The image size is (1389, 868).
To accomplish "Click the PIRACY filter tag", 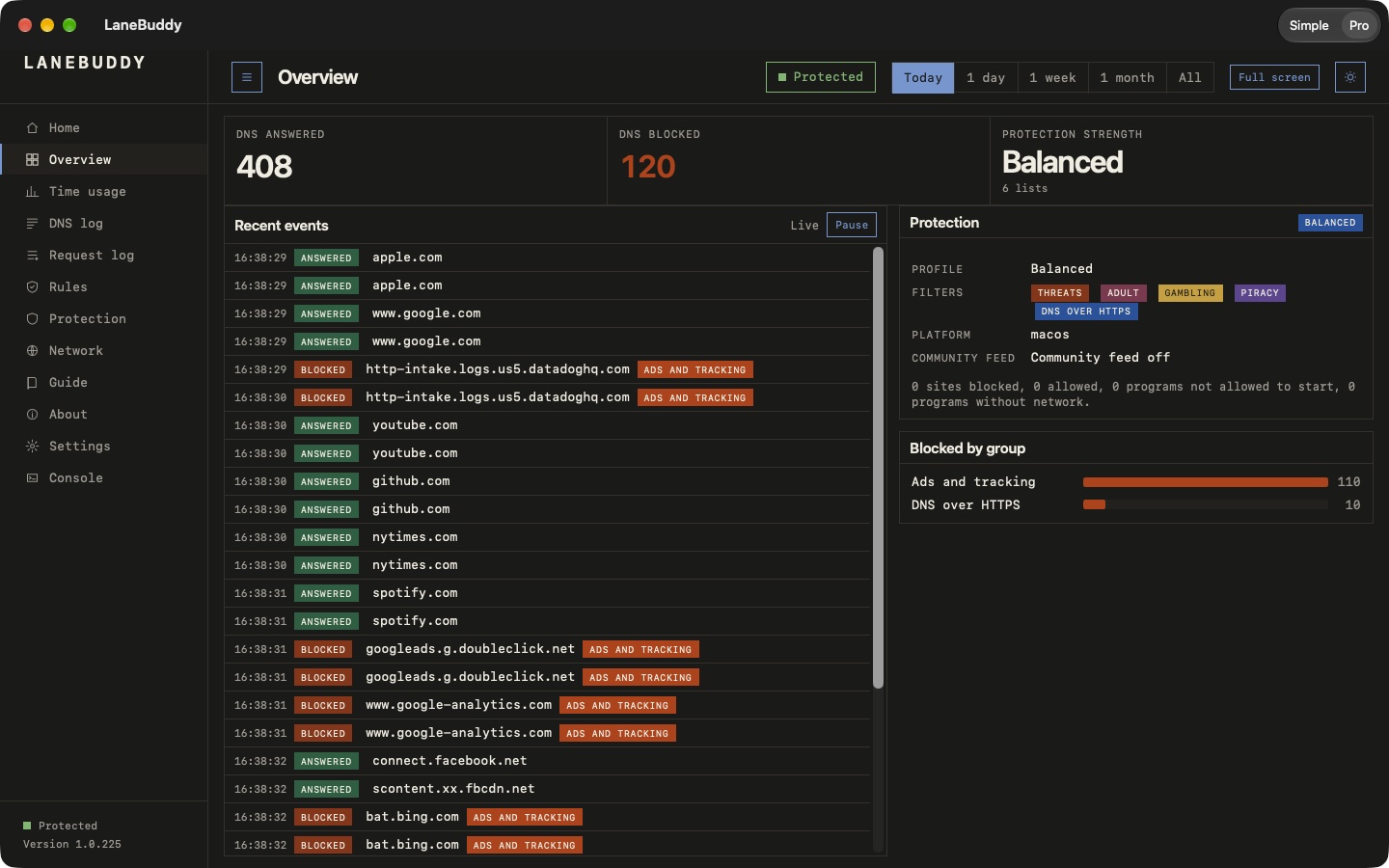I will (1260, 293).
